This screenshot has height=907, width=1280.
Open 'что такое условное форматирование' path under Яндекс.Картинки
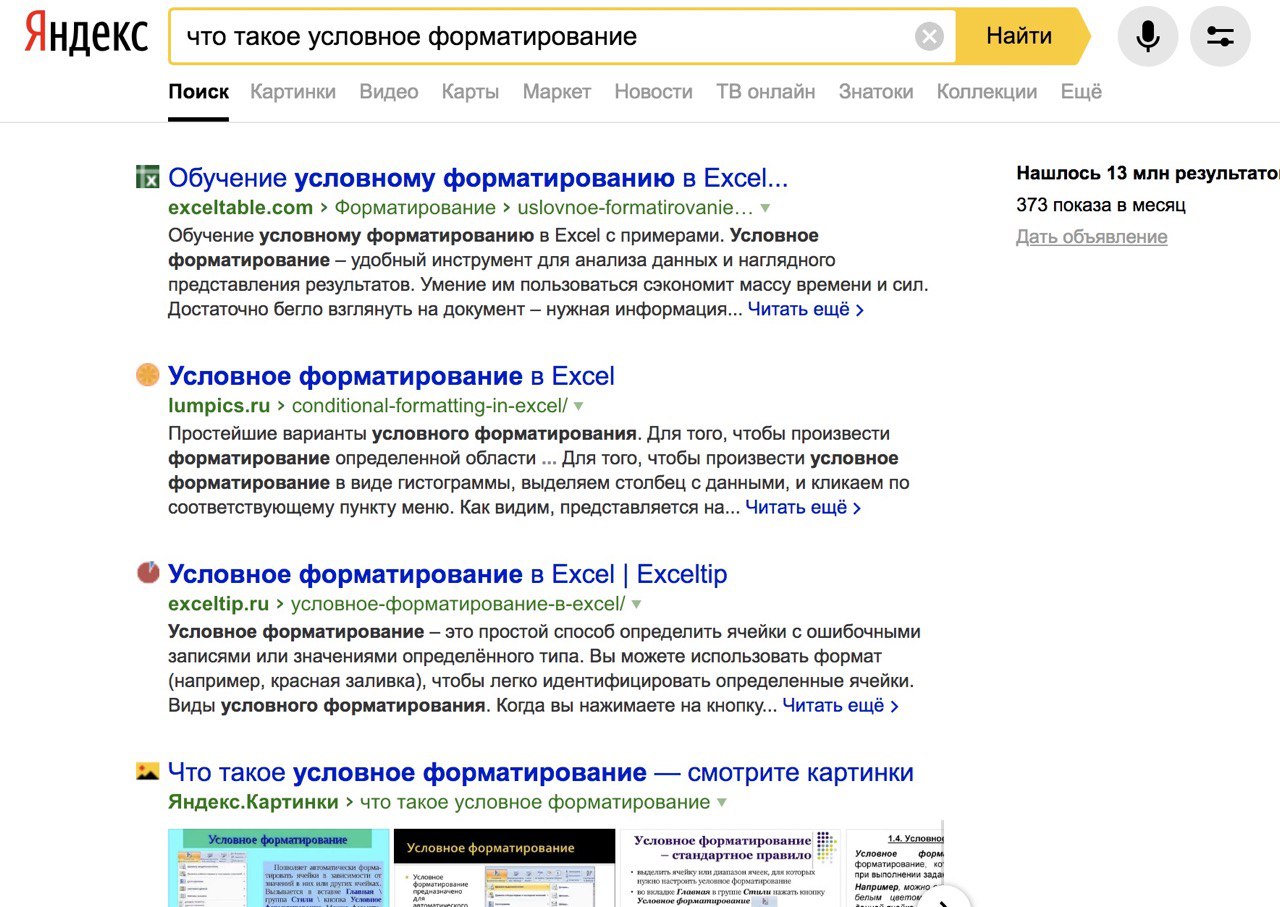pyautogui.click(x=535, y=802)
